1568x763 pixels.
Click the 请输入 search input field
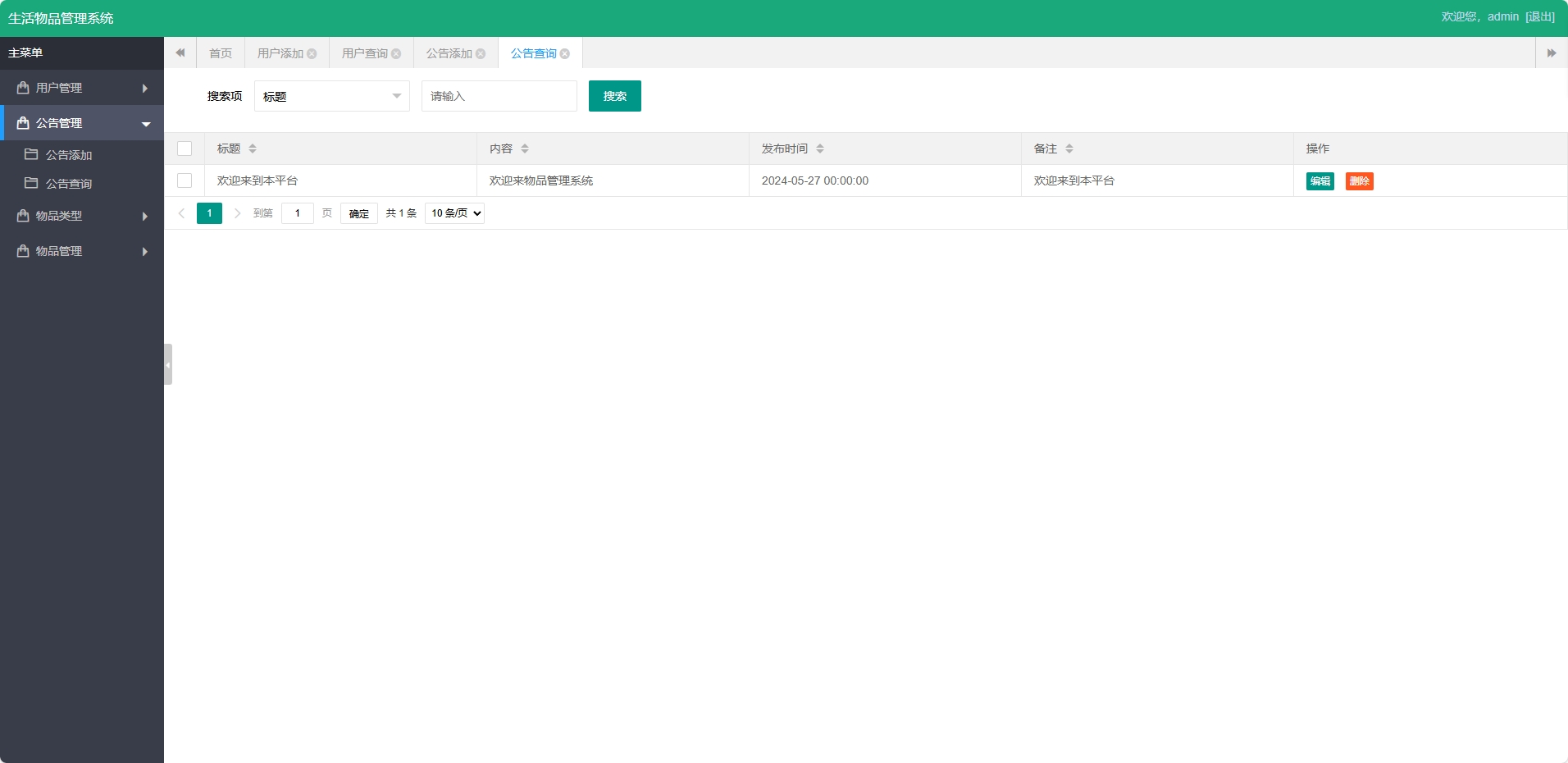pyautogui.click(x=499, y=96)
